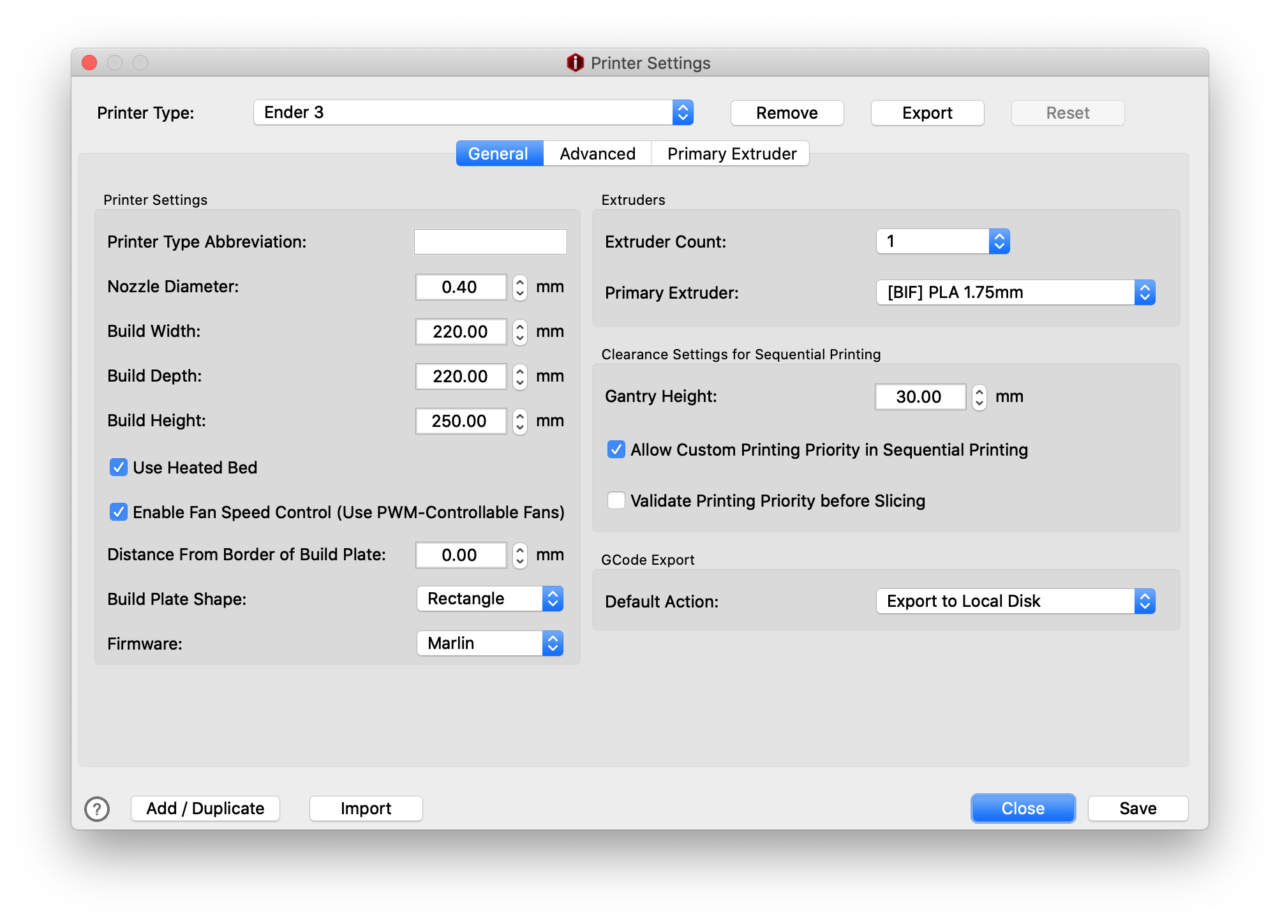Disable Fan Speed Control checkbox
1280x924 pixels.
point(119,512)
